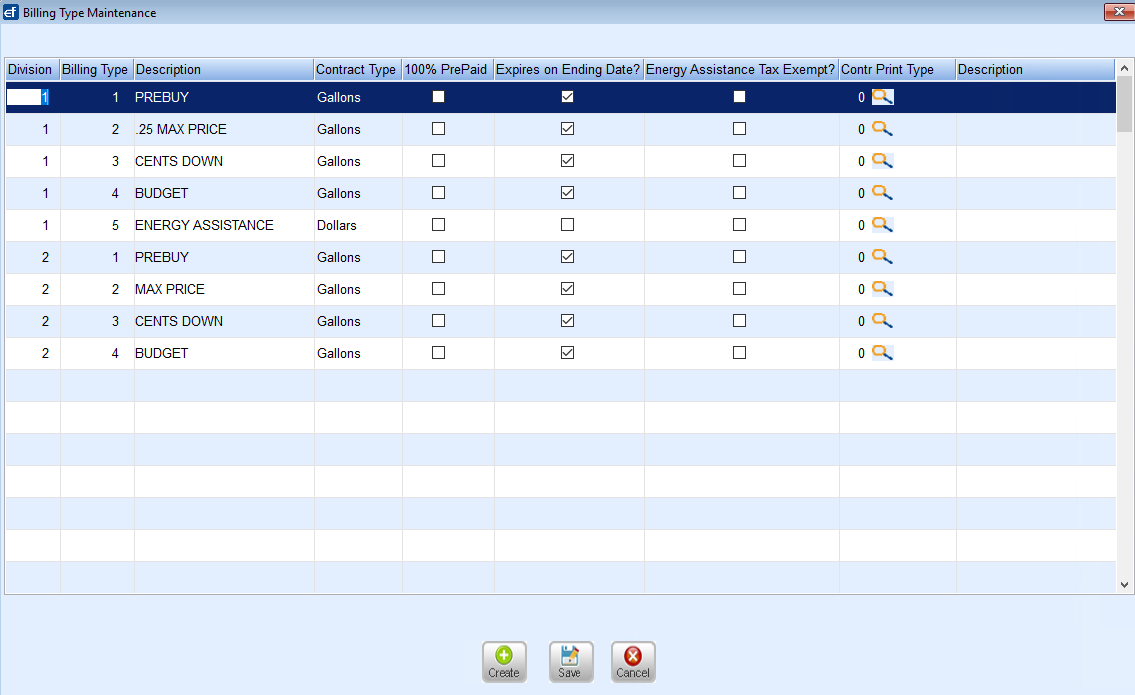Select Division 2 BUDGET description cell

pos(224,353)
